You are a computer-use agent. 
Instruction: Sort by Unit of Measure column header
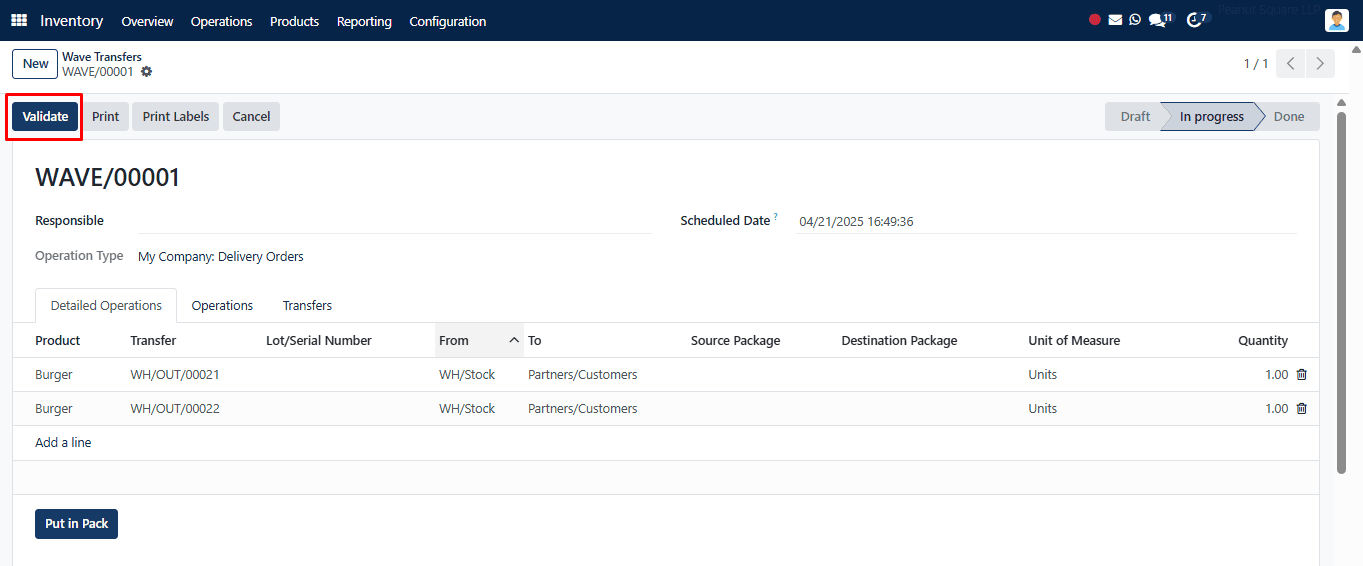click(1074, 341)
